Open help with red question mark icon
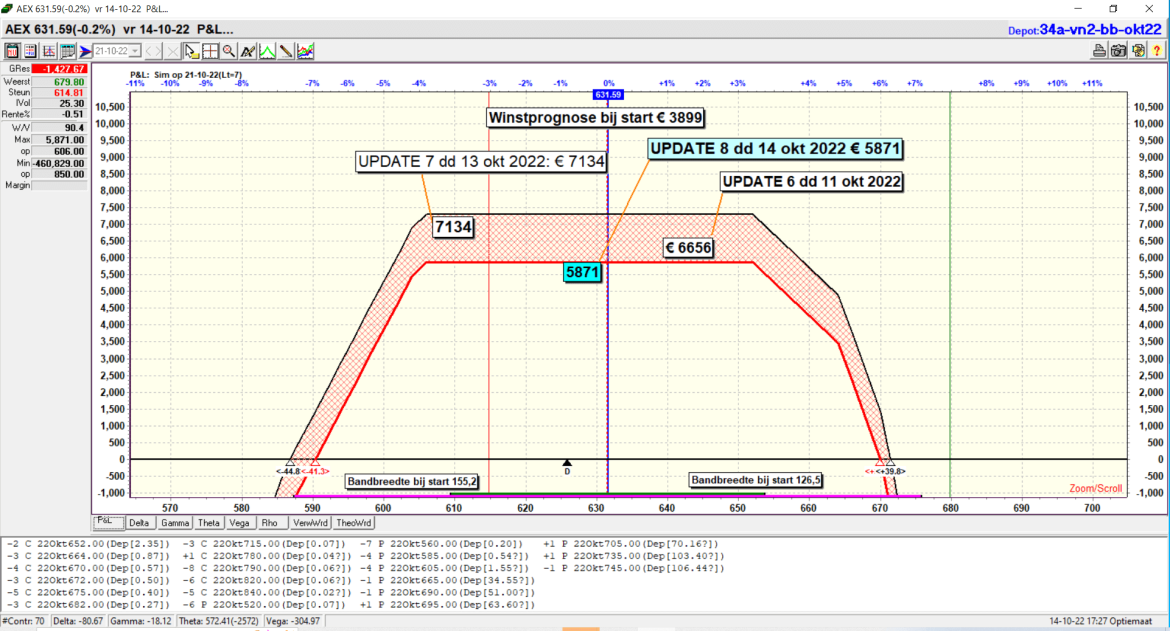Screen dimensions: 1170x631 1156,51
